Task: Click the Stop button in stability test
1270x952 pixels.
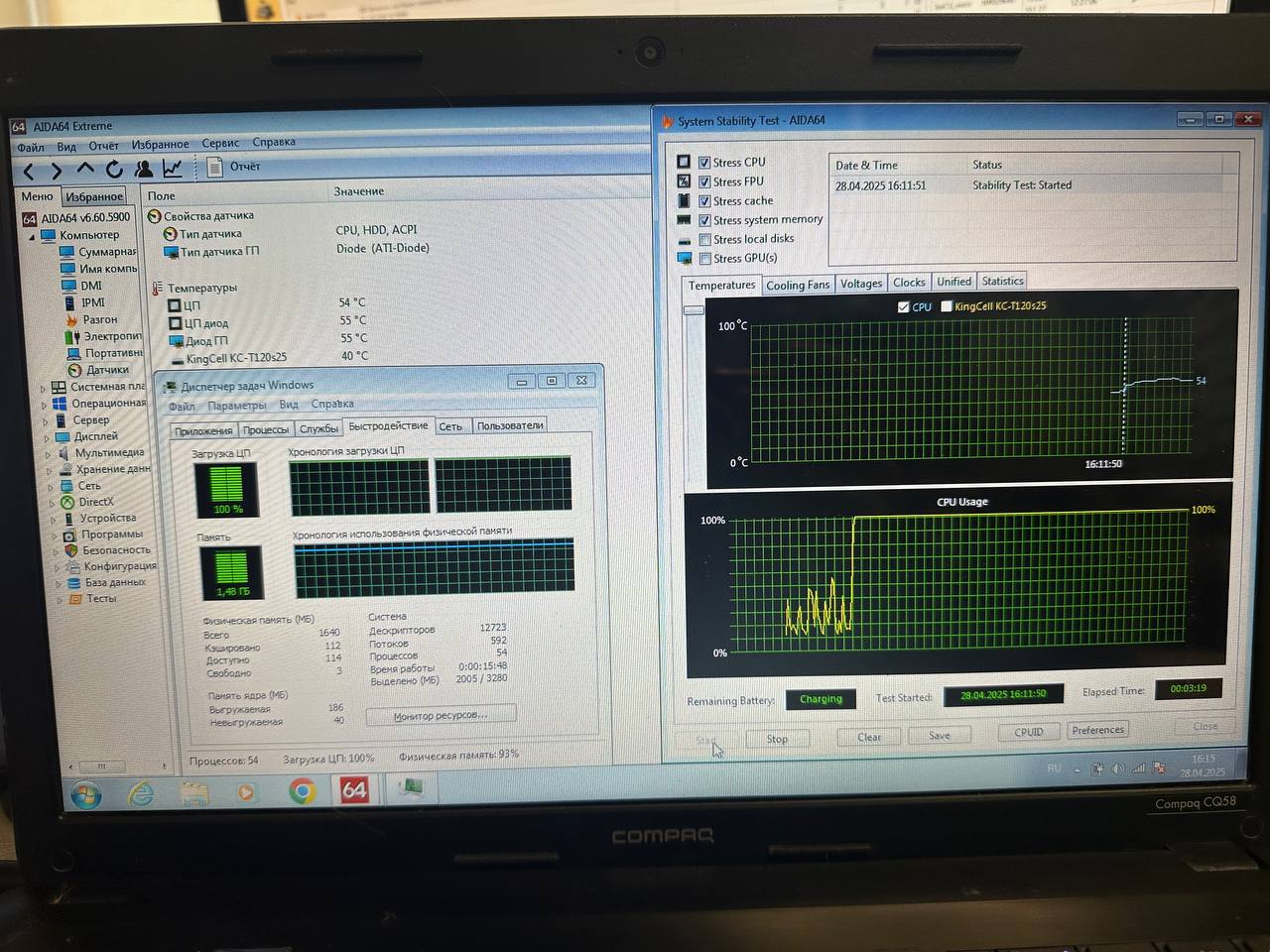Action: tap(777, 739)
